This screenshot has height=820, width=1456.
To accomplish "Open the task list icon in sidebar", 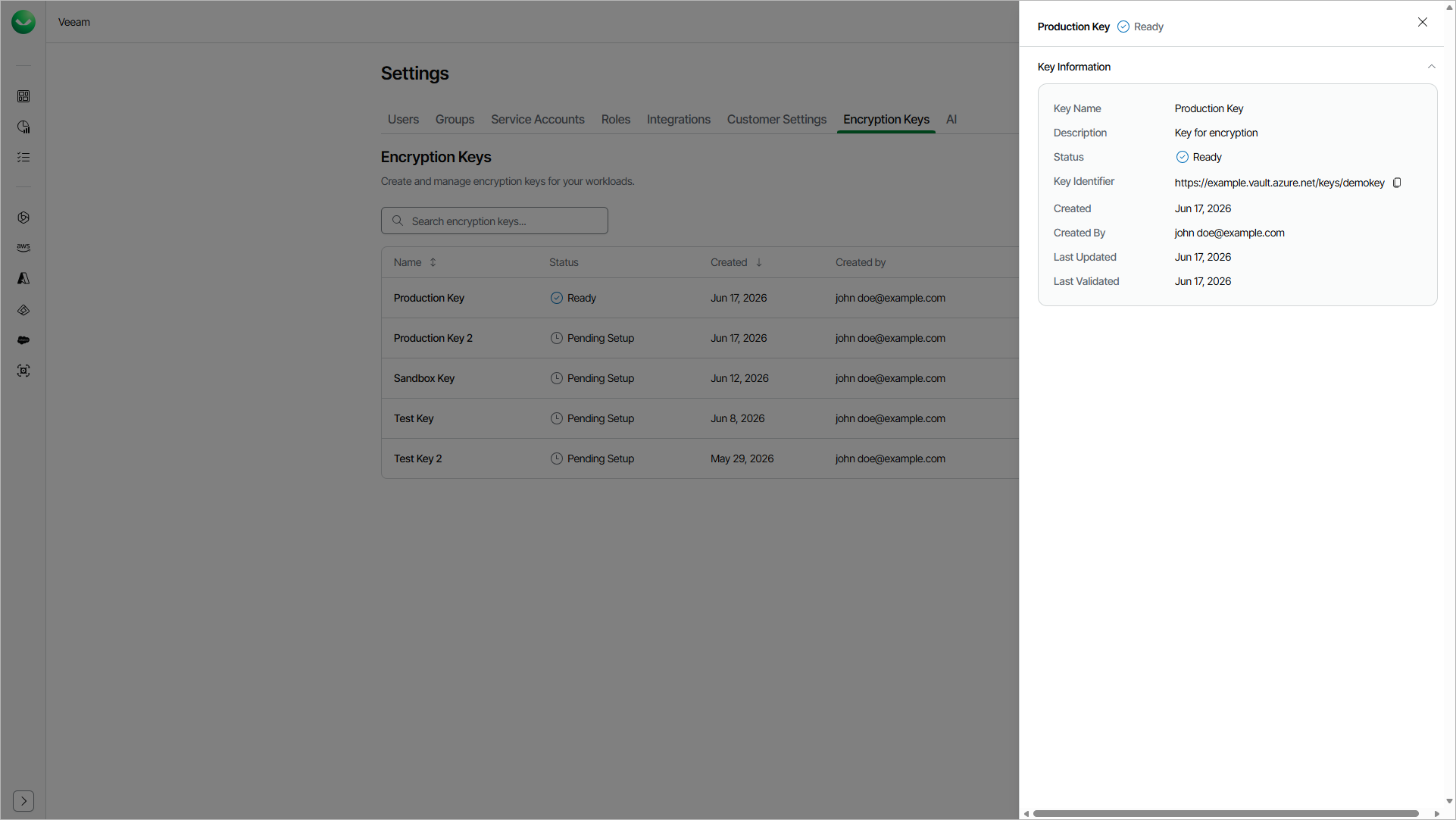I will tap(23, 157).
